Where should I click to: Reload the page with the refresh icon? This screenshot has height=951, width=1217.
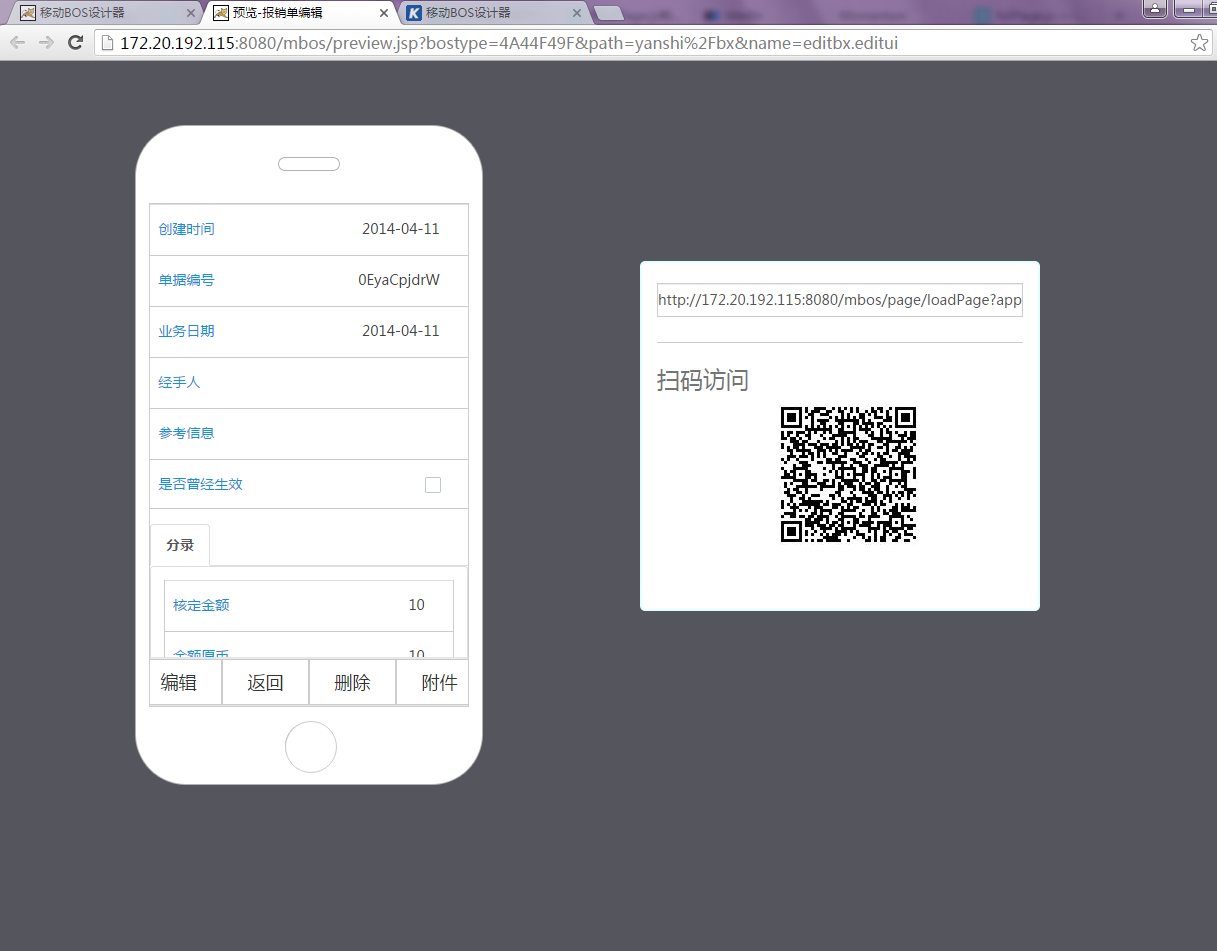pyautogui.click(x=75, y=42)
